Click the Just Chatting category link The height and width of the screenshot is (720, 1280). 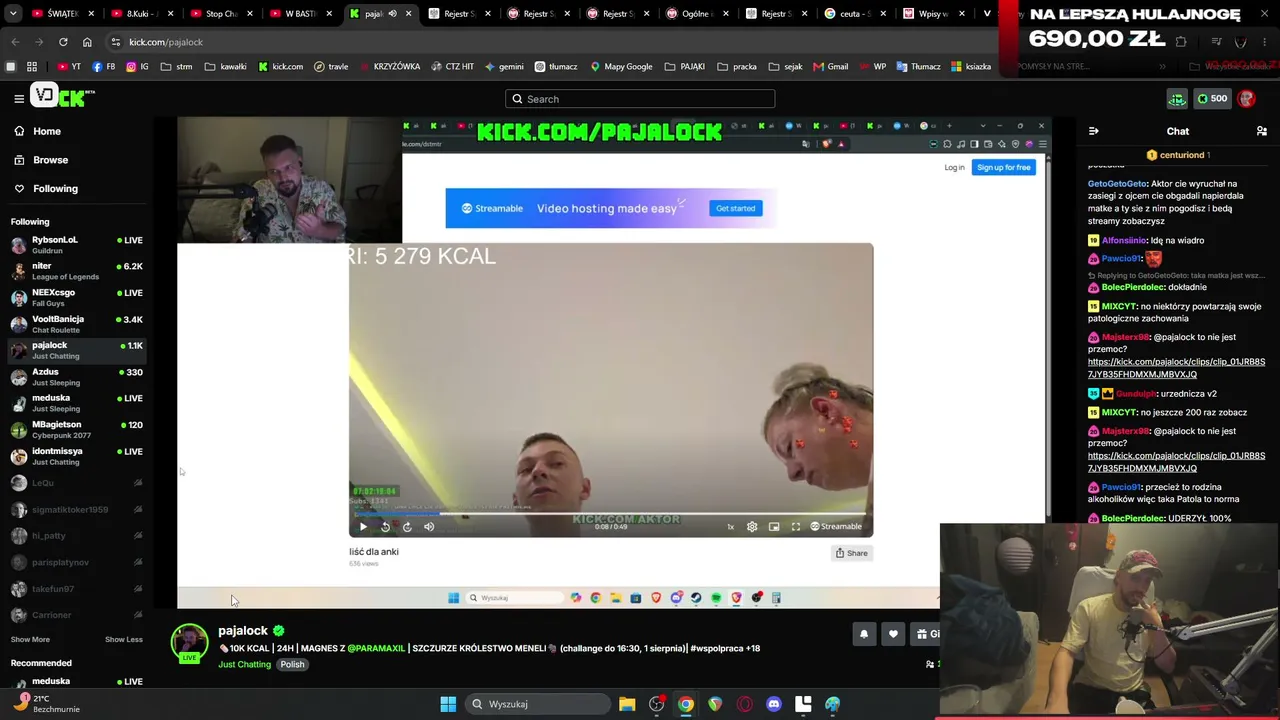point(244,664)
